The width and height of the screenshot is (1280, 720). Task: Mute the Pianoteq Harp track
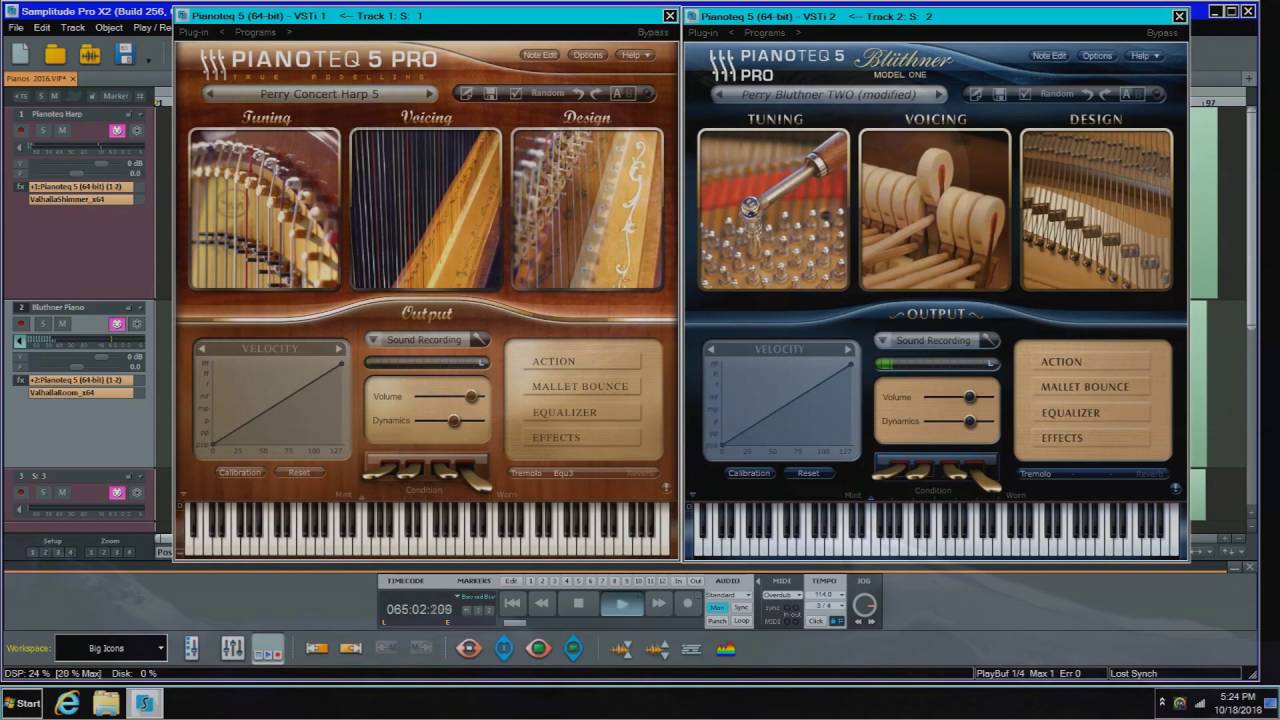point(62,130)
